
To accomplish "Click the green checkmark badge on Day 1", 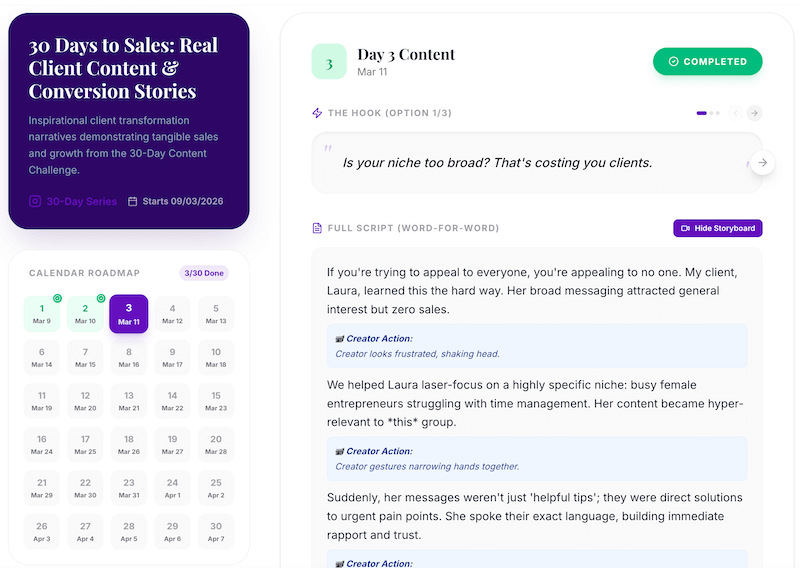I will (57, 298).
